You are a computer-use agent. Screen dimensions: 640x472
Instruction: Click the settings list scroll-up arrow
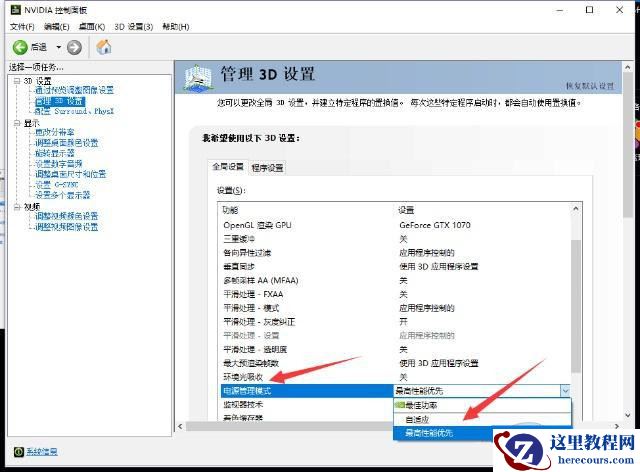point(576,209)
